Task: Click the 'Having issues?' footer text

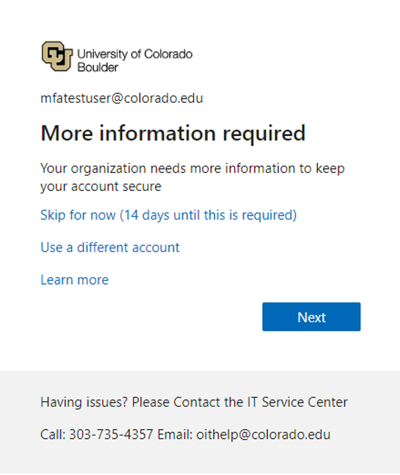Action: tap(84, 402)
